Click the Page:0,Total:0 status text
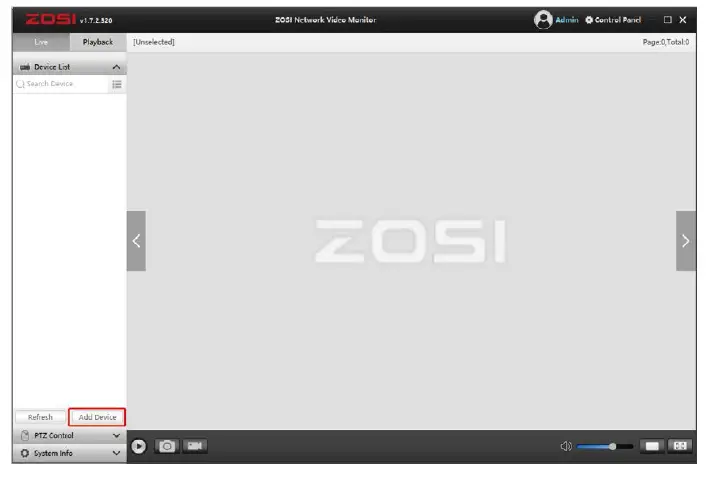Viewport: 712px width, 480px height. [666, 42]
